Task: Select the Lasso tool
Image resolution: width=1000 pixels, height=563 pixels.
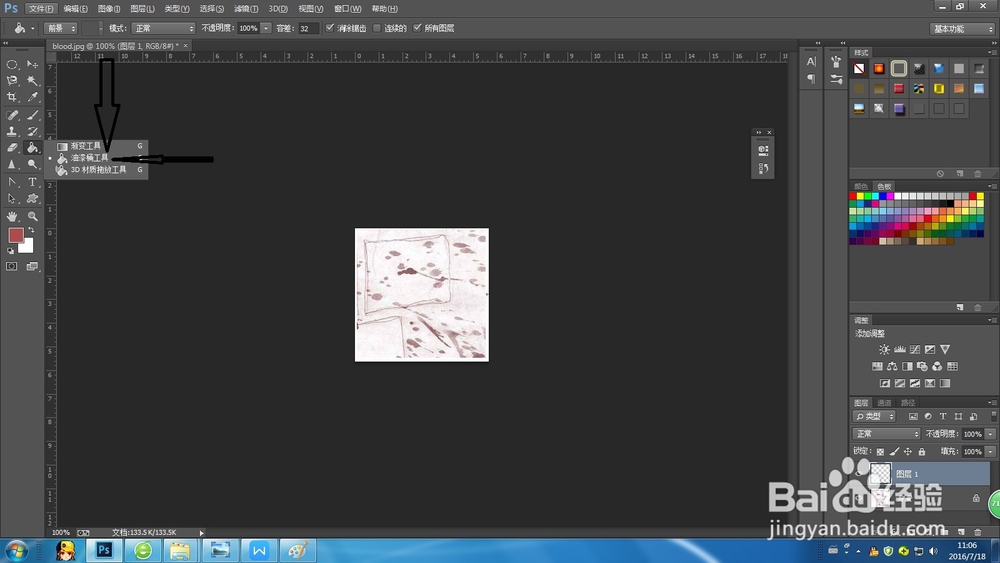Action: coord(12,80)
